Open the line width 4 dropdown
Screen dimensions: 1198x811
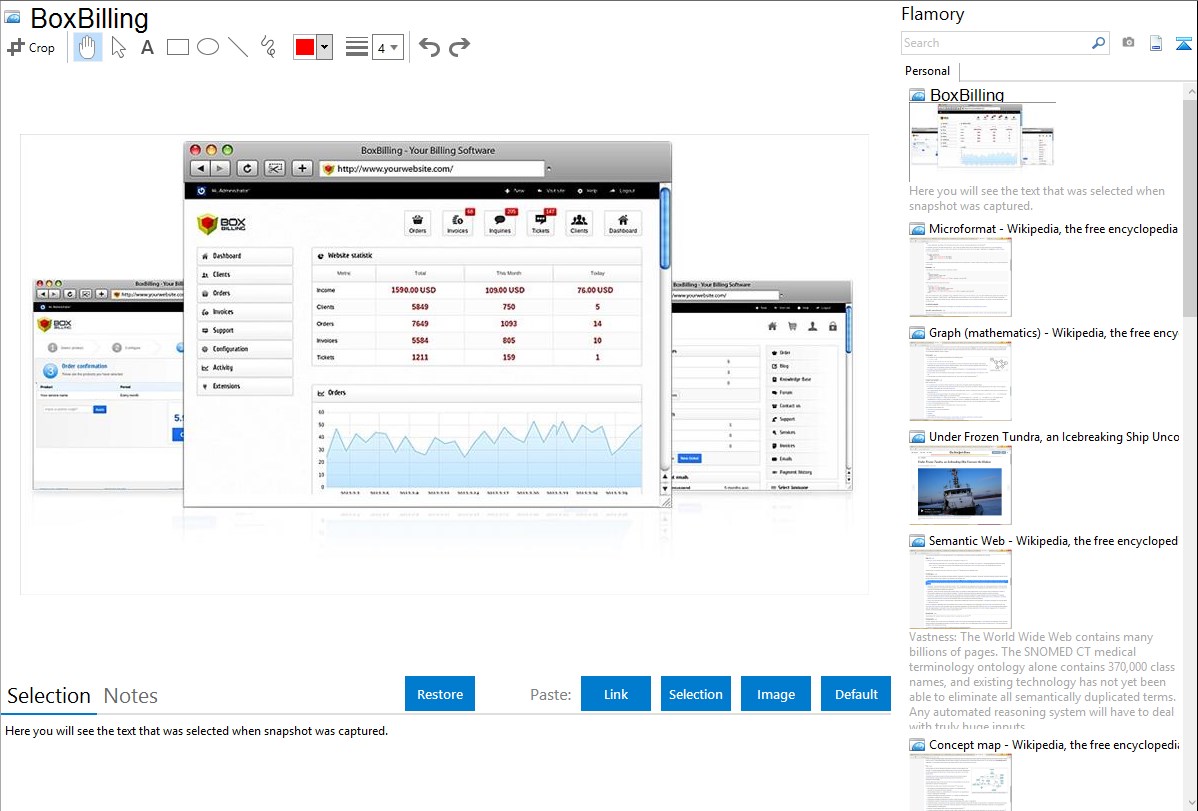(x=387, y=47)
